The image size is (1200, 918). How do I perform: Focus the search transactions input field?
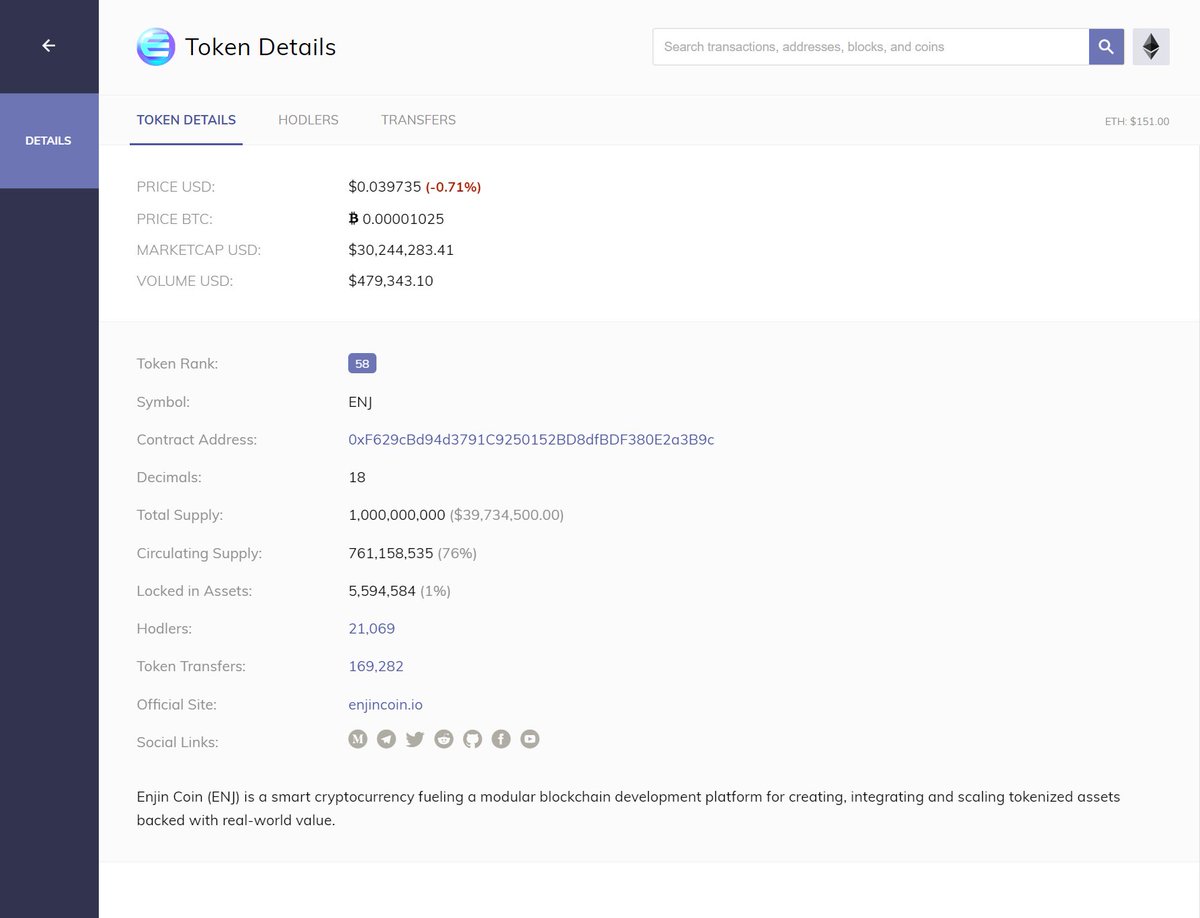(x=871, y=47)
